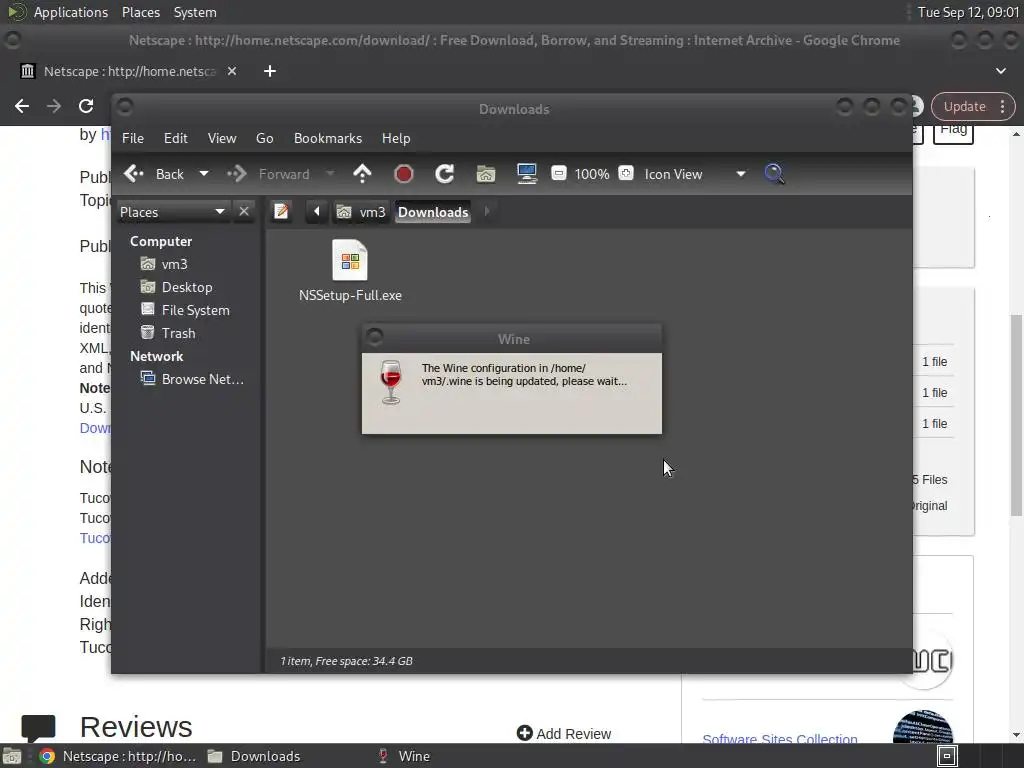Open Trash in the sidebar

[178, 333]
